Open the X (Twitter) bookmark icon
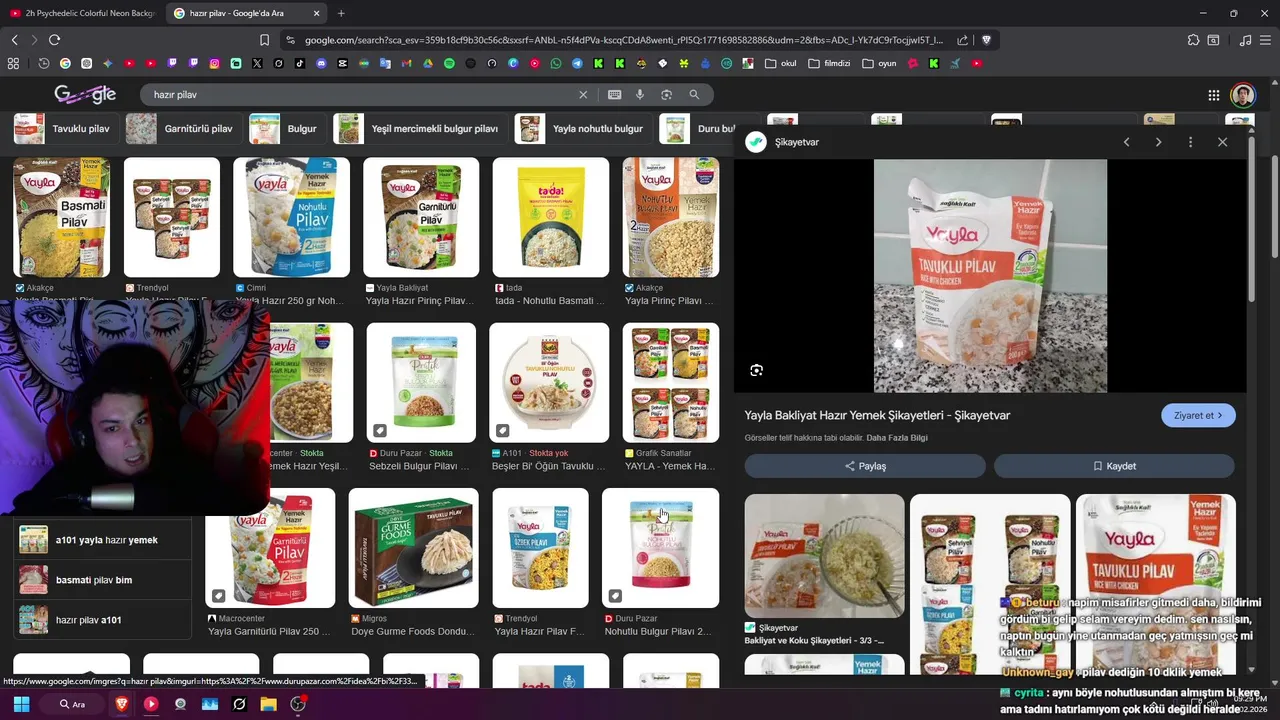Screen dimensions: 1280x720 [257, 63]
